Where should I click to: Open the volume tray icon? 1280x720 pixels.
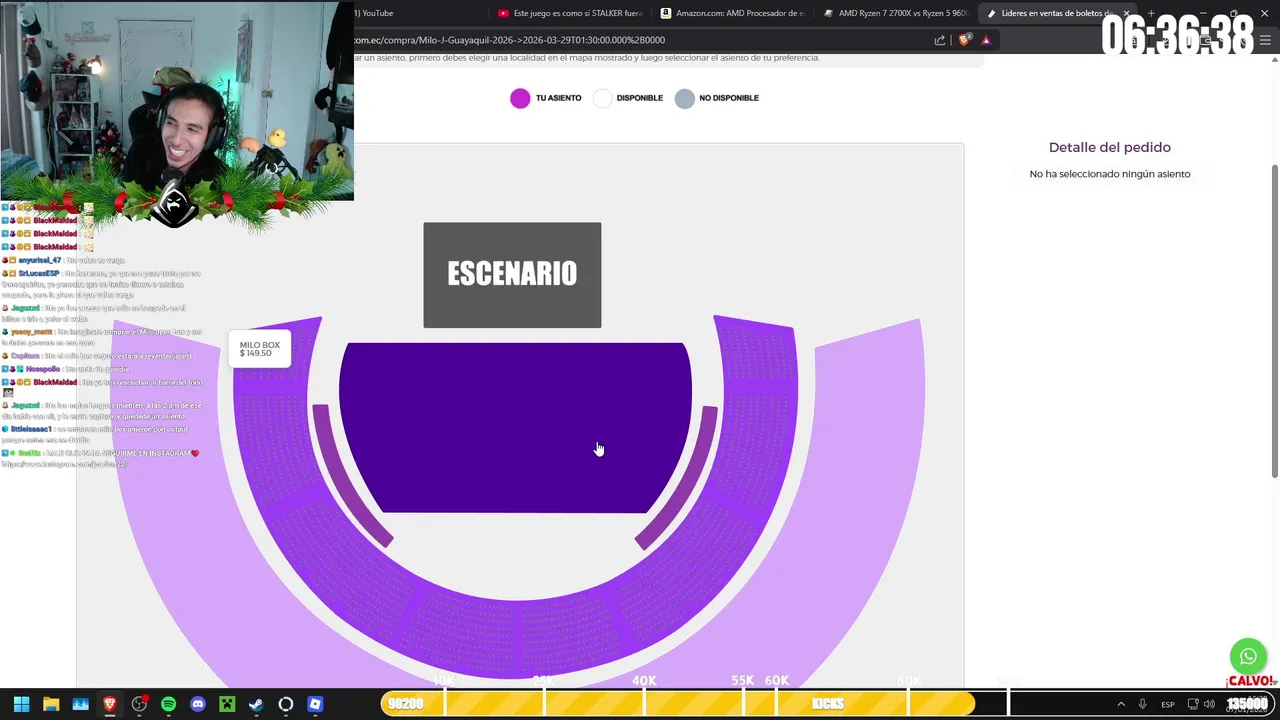coord(1209,704)
